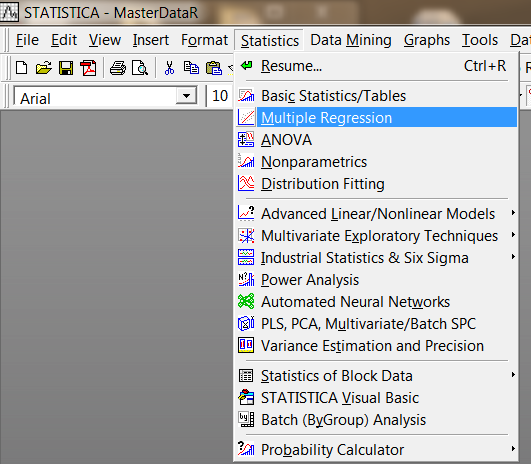This screenshot has width=531, height=464.
Task: Select Batch (ByGroup) Analysis entry
Action: (376, 420)
